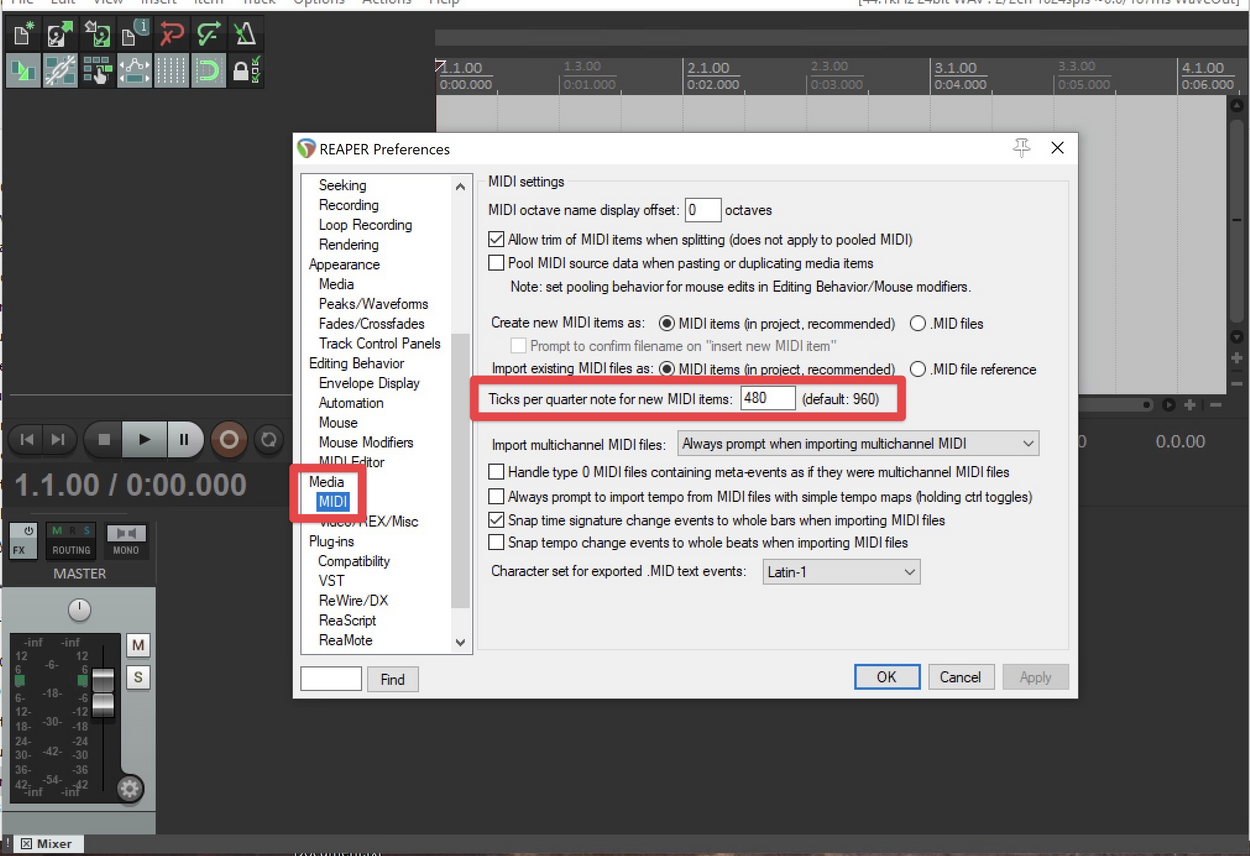This screenshot has width=1250, height=856.
Task: Click the master track settings gear icon
Action: [x=129, y=789]
